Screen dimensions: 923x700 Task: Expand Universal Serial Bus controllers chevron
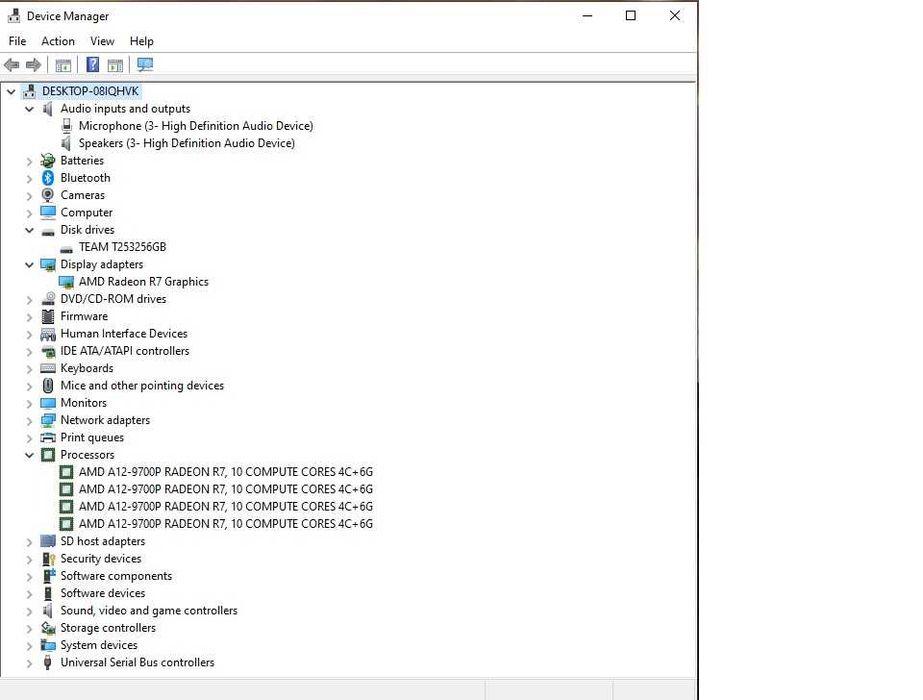point(29,663)
